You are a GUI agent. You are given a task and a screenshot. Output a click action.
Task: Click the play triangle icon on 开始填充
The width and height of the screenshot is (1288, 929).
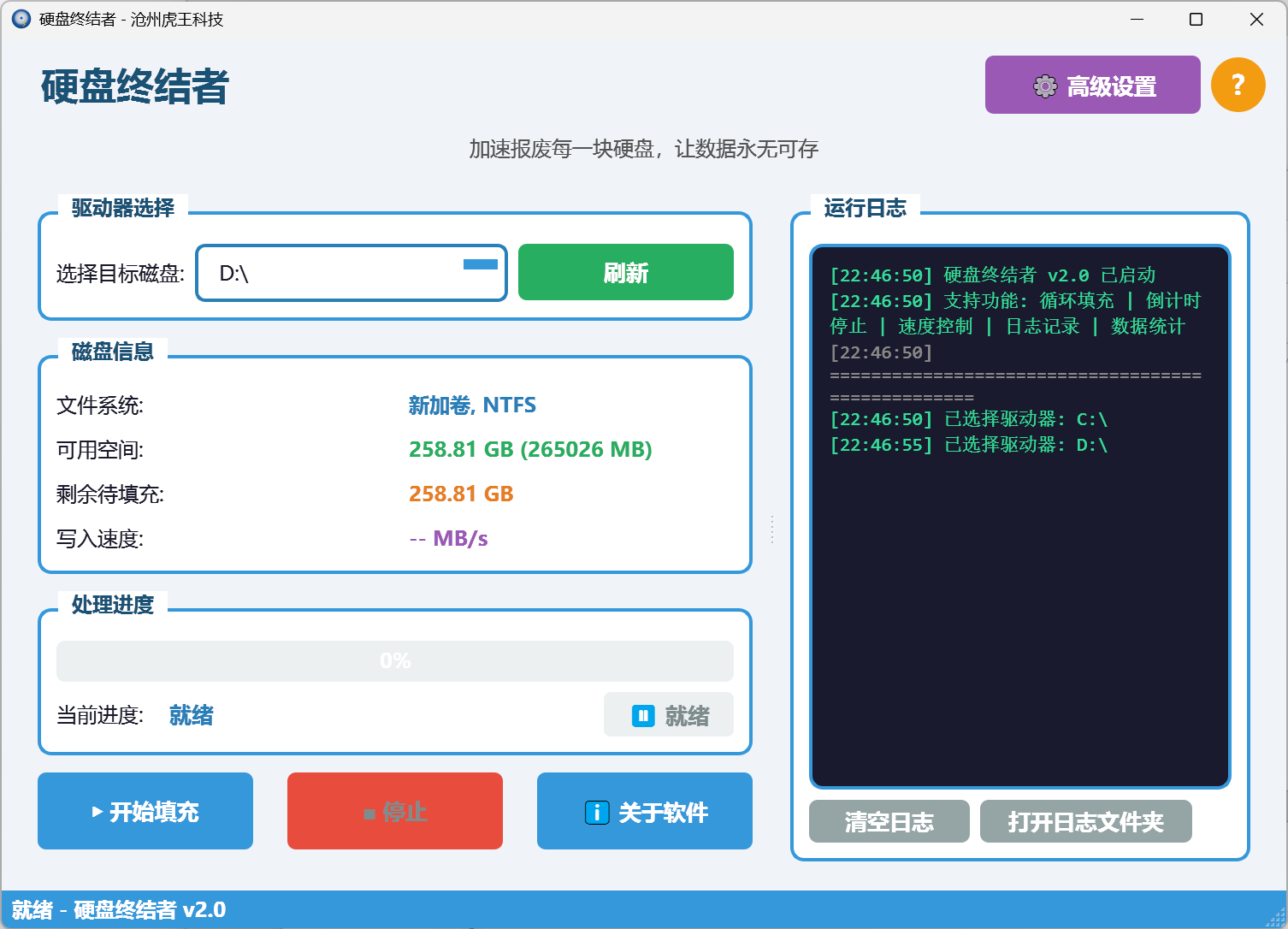[97, 812]
